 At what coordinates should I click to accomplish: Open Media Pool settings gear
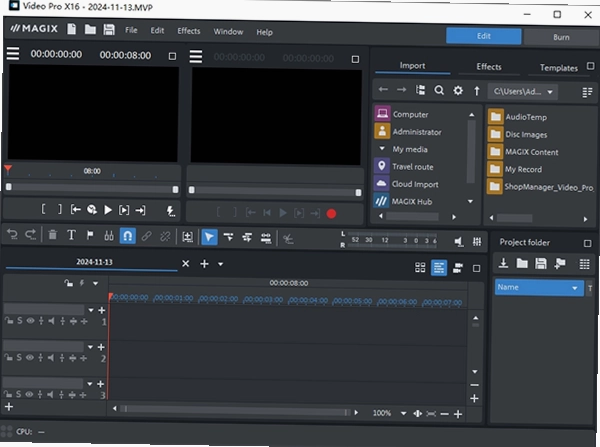[x=458, y=91]
